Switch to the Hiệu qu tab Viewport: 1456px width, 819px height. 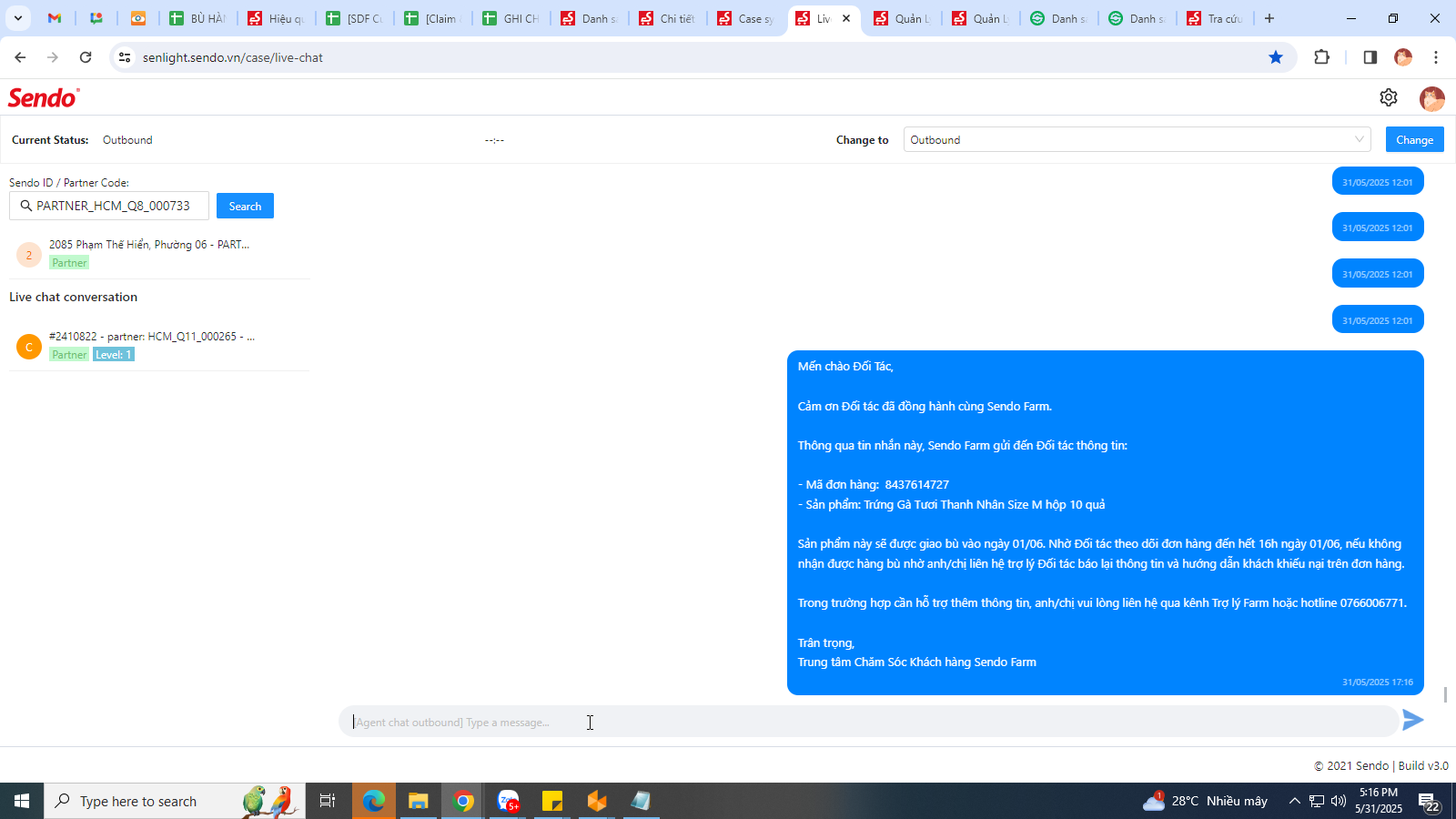pos(276,18)
